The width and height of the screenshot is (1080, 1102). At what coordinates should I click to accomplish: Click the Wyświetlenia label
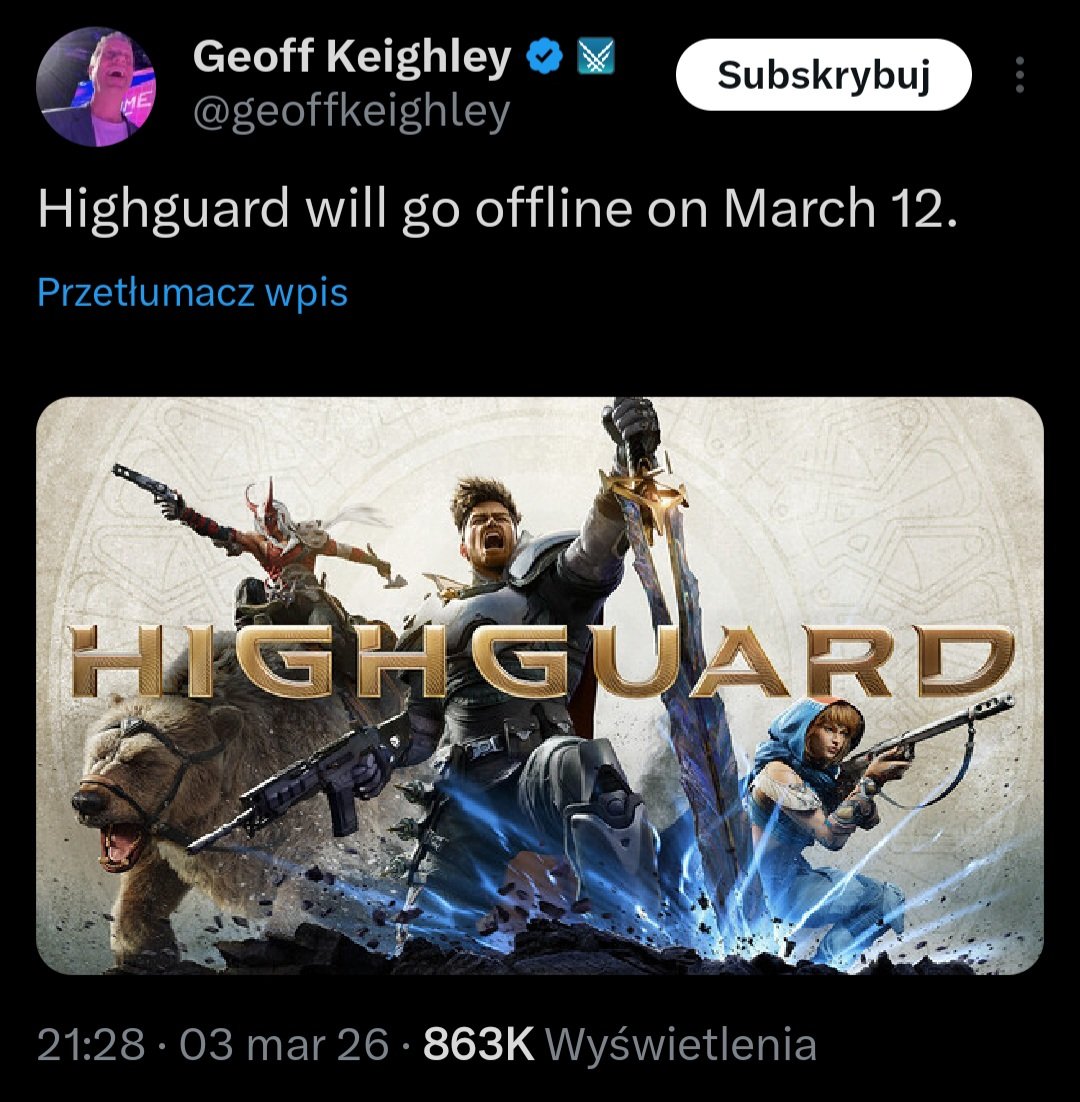coord(681,1044)
